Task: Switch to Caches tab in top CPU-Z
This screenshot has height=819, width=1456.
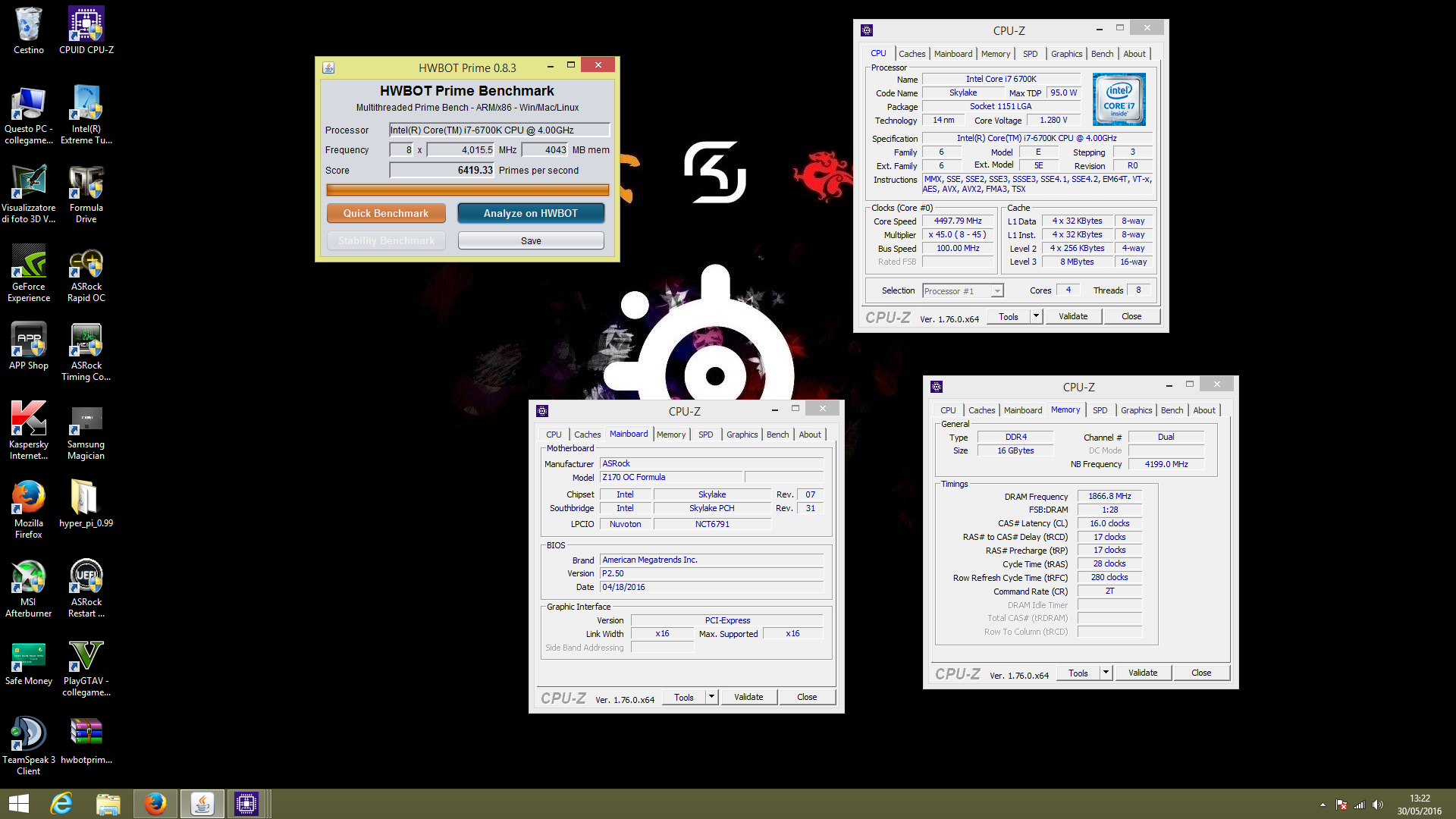Action: coord(912,54)
